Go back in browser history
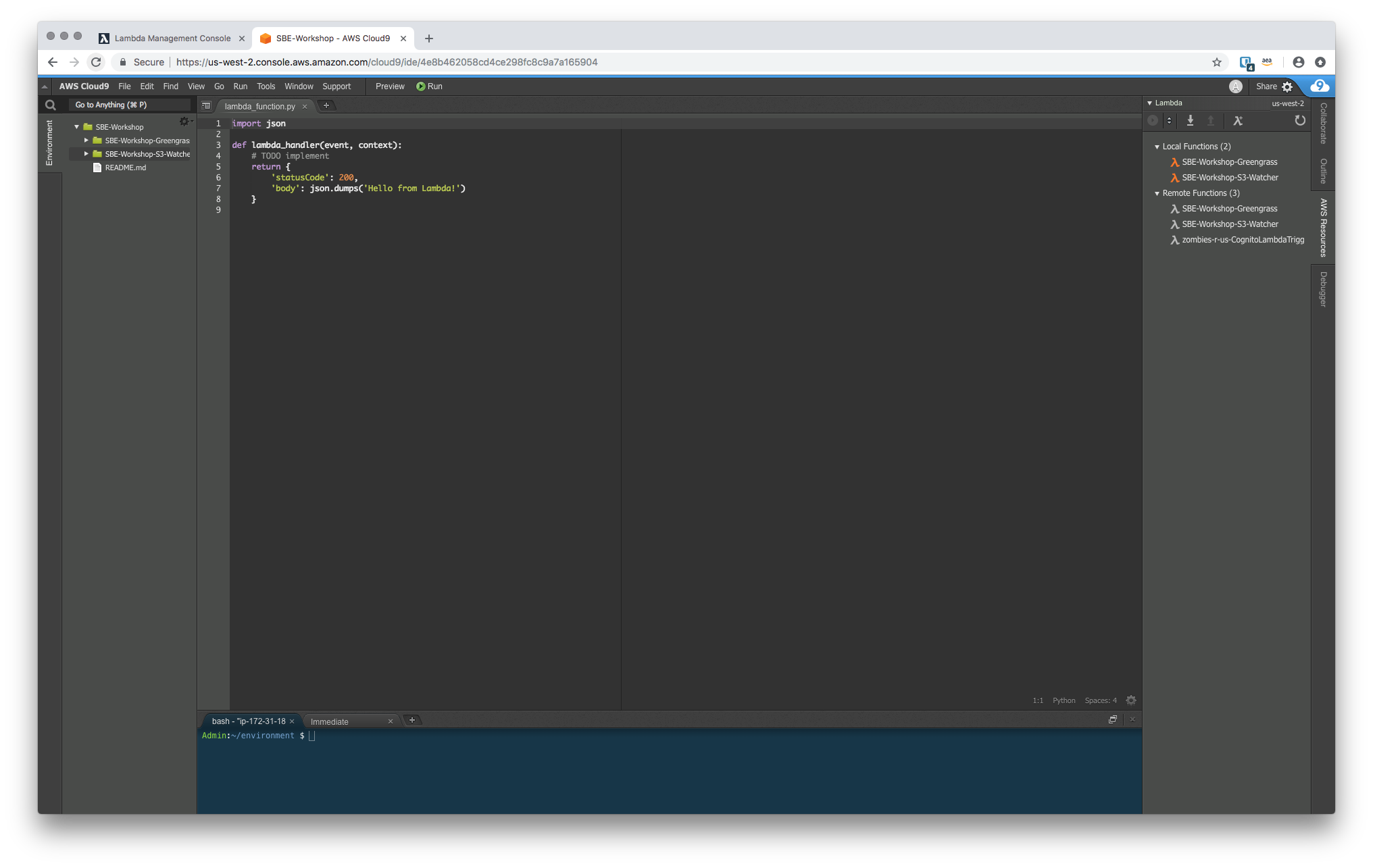Viewport: 1373px width, 868px height. (x=53, y=62)
